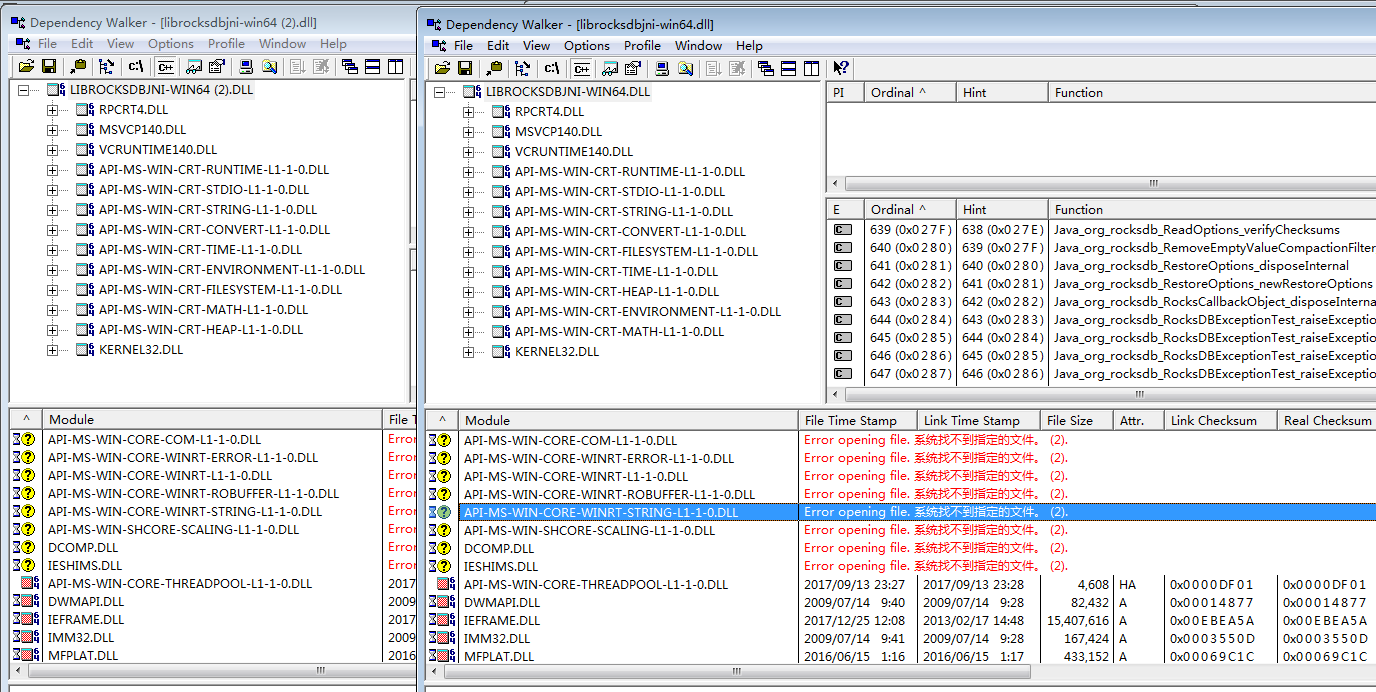This screenshot has height=692, width=1376.
Task: Expand VCRUNTIME140.DLL in front window tree
Action: point(468,151)
